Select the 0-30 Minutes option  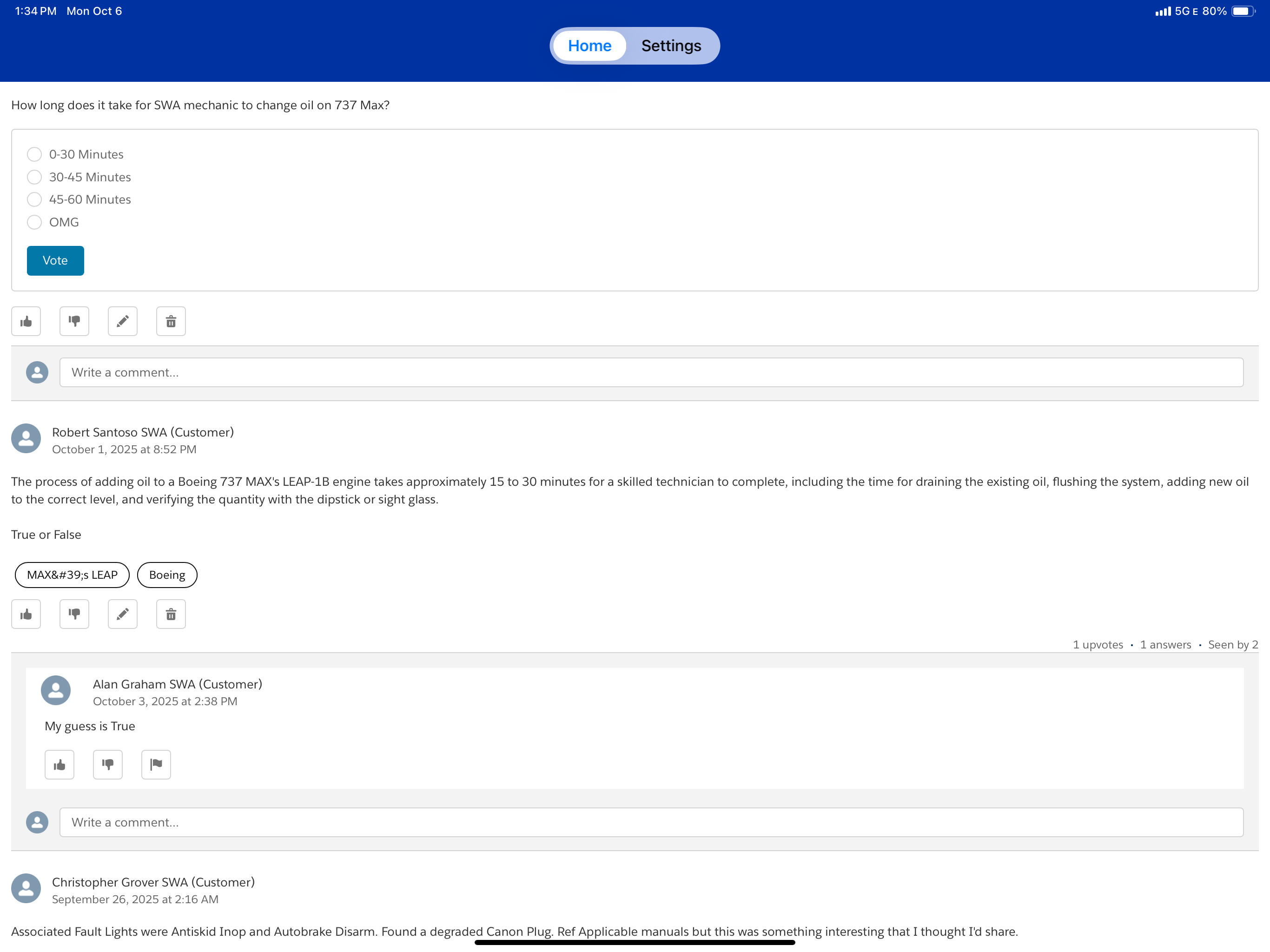point(34,154)
